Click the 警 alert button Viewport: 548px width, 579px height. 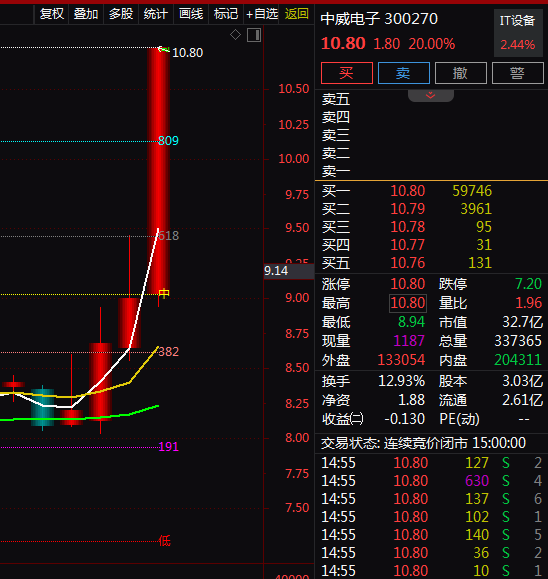pos(517,73)
